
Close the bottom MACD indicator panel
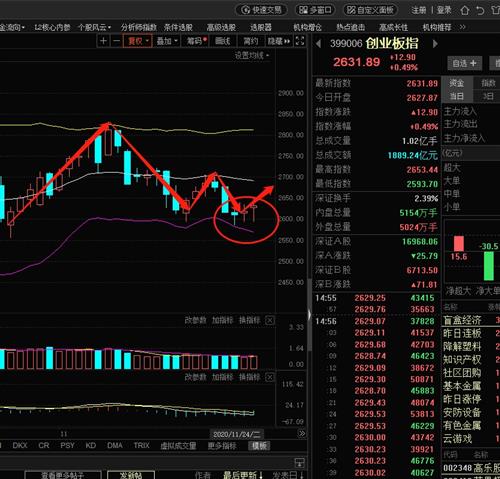270,377
